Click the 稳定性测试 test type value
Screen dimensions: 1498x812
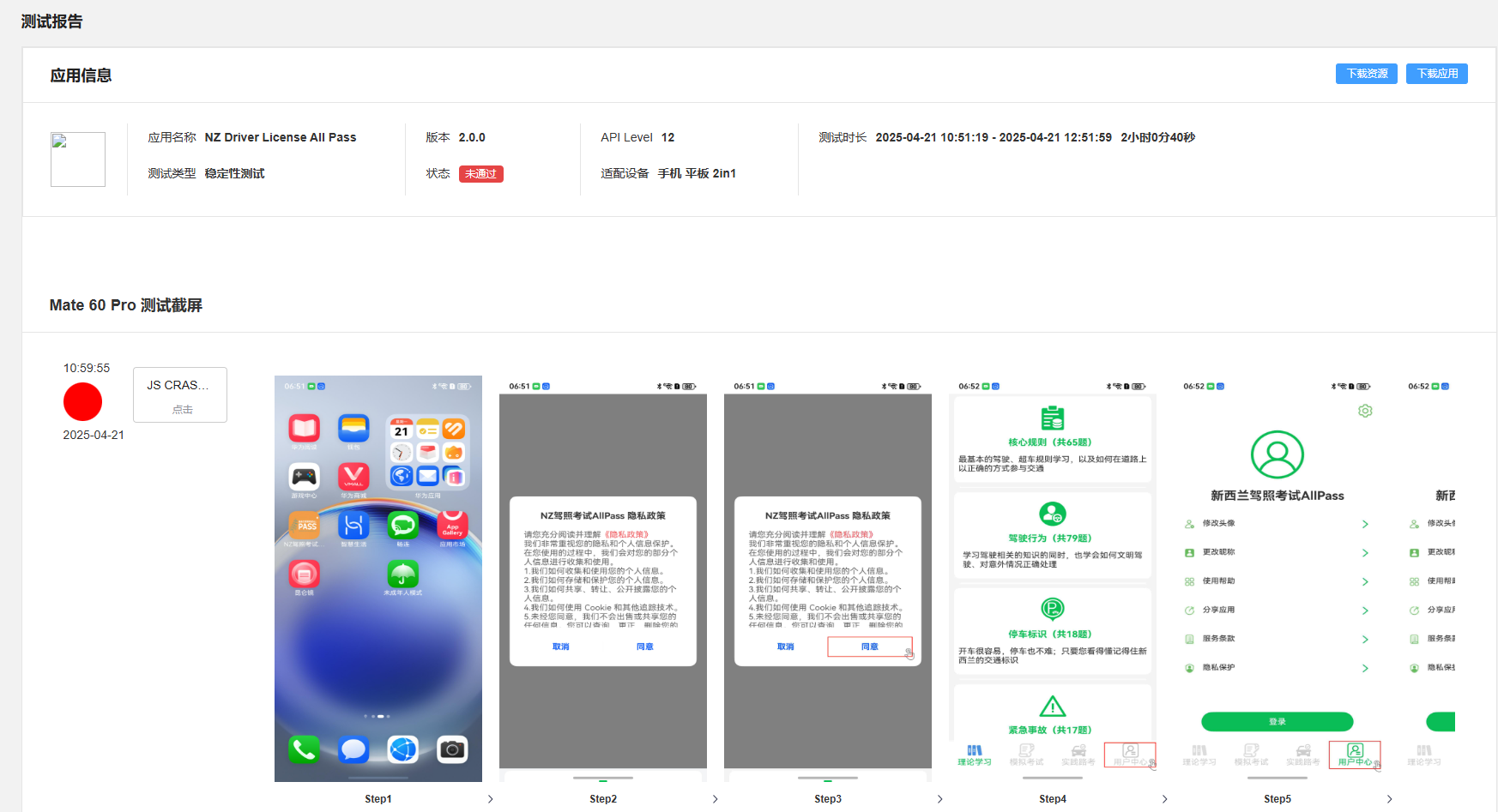tap(234, 173)
